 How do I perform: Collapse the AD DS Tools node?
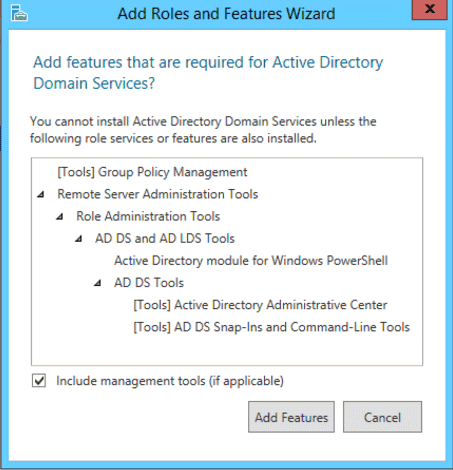click(x=98, y=283)
